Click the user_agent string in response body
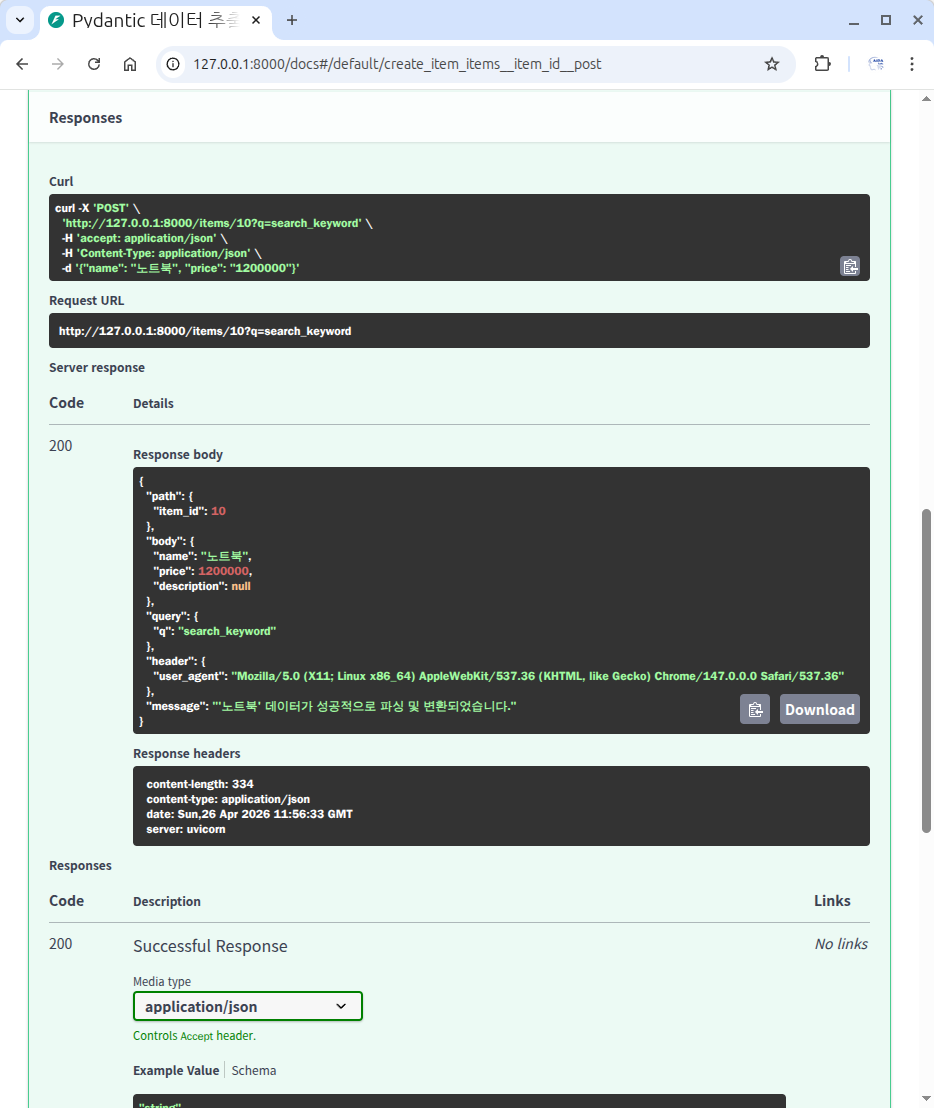This screenshot has width=934, height=1108. point(538,676)
